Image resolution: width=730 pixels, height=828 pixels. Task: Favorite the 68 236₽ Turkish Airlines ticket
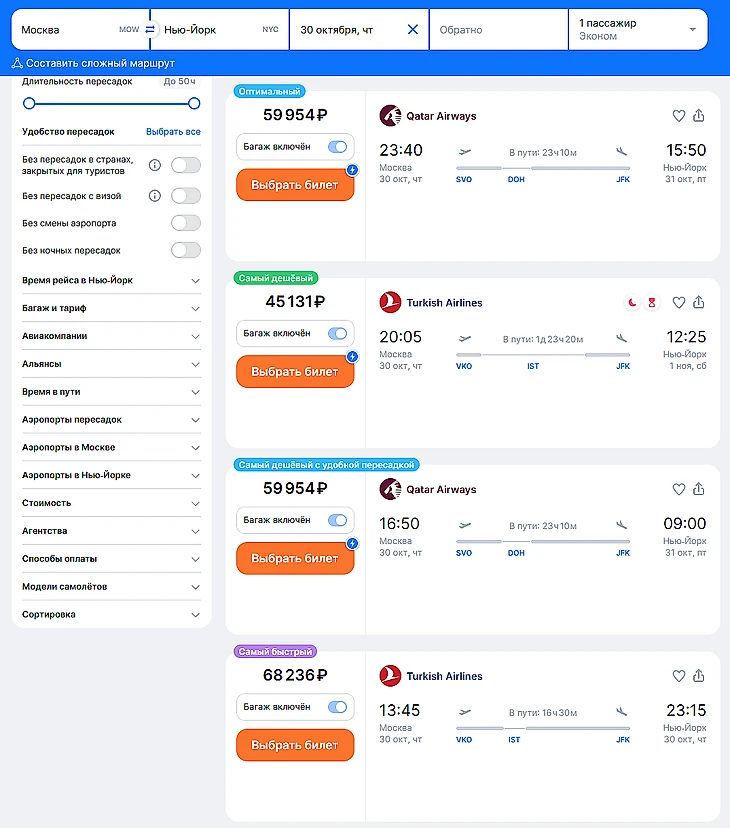click(x=679, y=676)
